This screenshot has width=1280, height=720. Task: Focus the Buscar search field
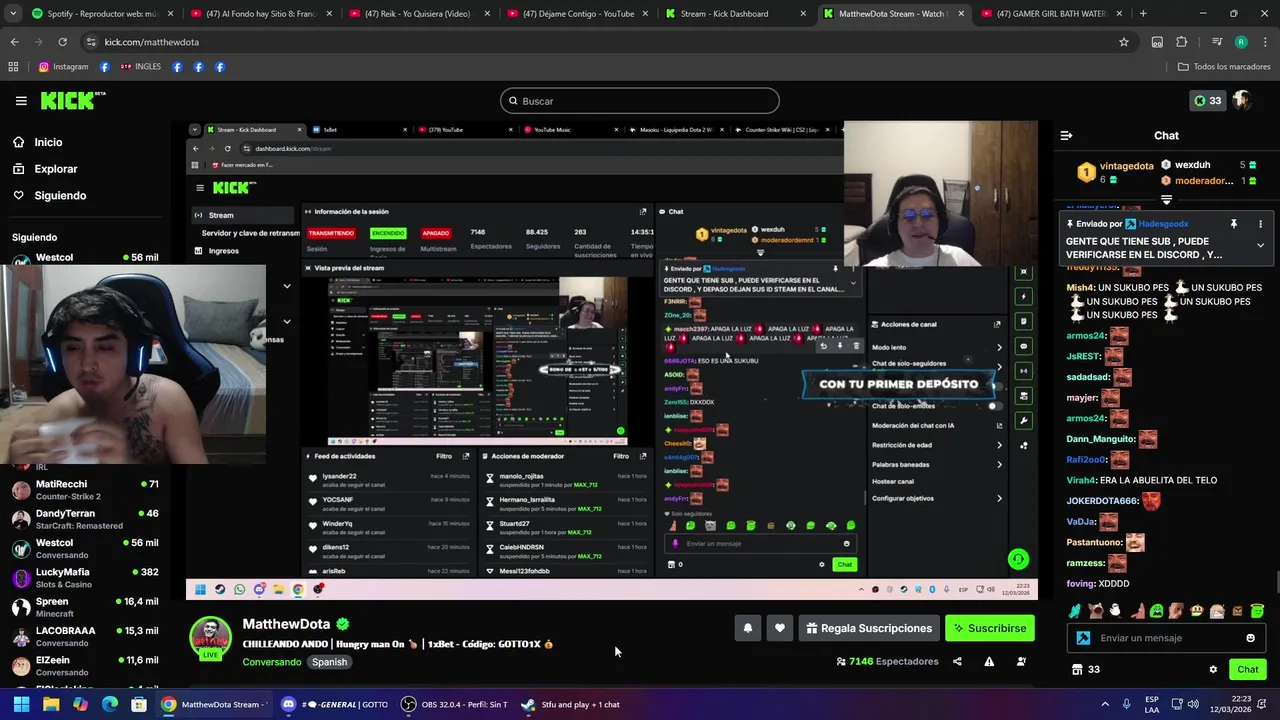(640, 101)
